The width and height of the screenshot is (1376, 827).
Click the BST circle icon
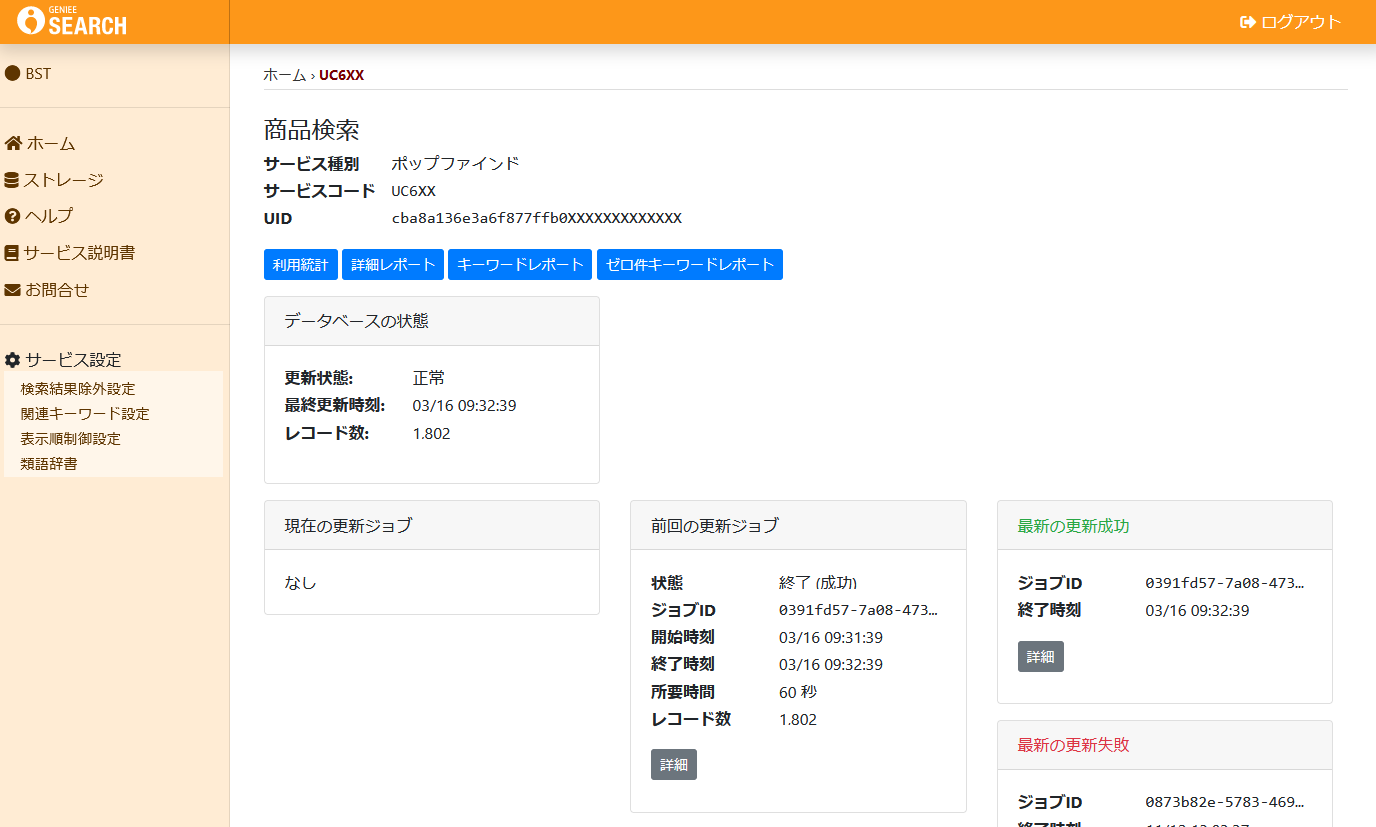[x=13, y=73]
